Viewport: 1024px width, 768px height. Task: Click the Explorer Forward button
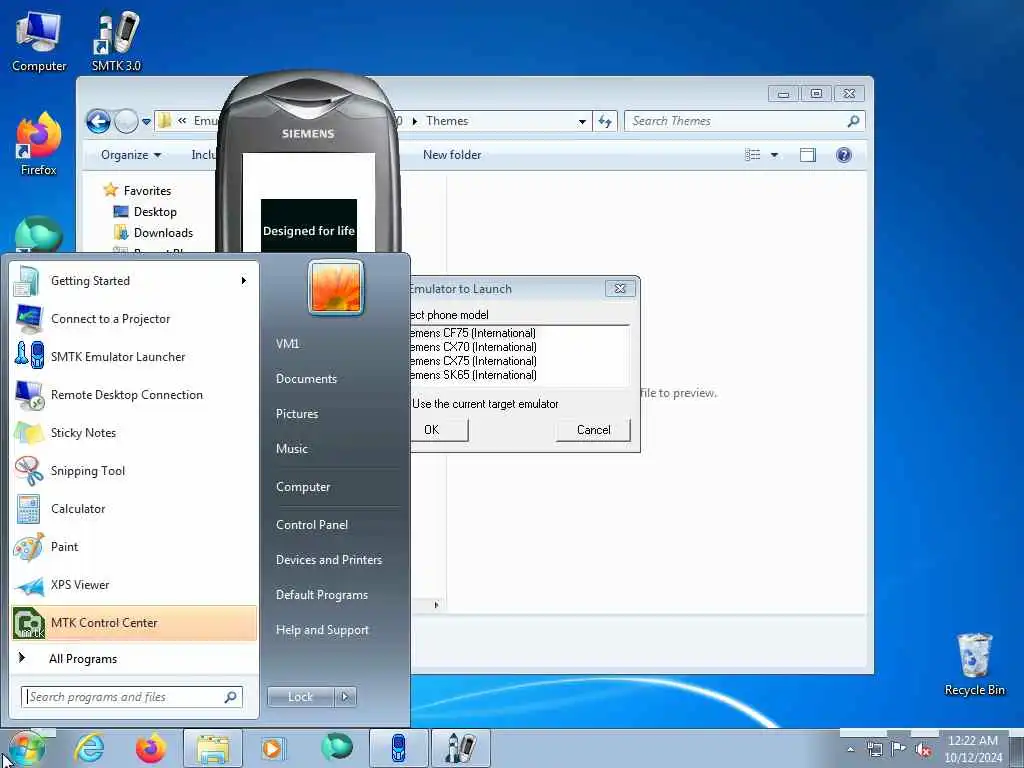[x=126, y=121]
